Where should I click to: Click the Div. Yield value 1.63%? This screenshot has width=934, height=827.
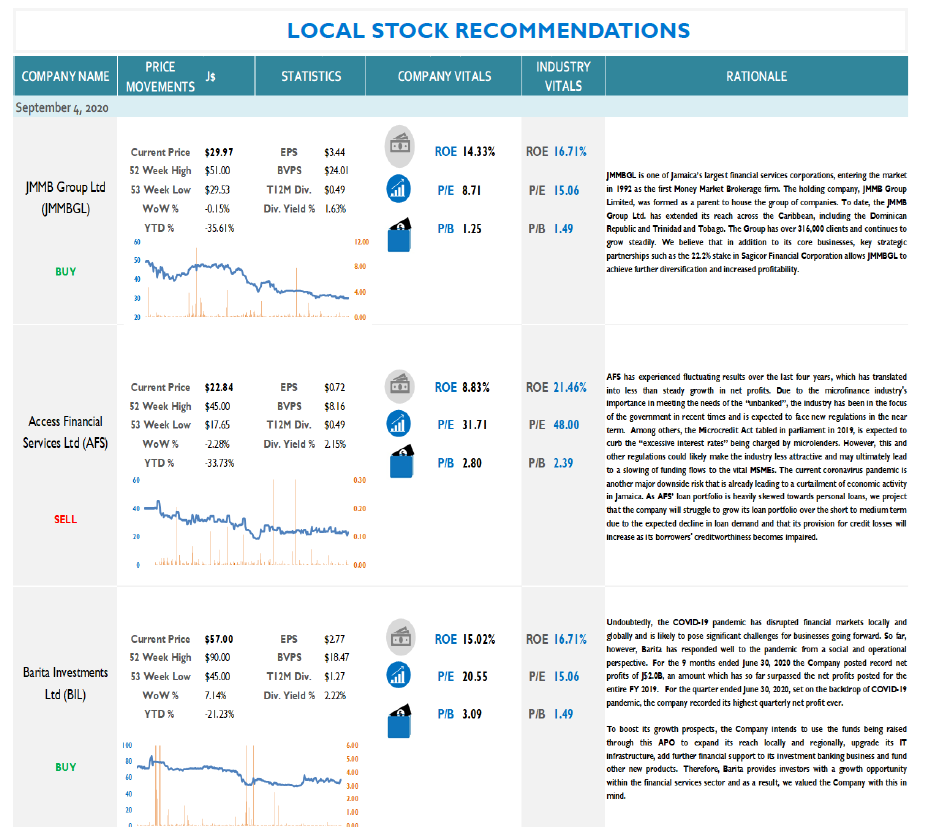point(335,209)
